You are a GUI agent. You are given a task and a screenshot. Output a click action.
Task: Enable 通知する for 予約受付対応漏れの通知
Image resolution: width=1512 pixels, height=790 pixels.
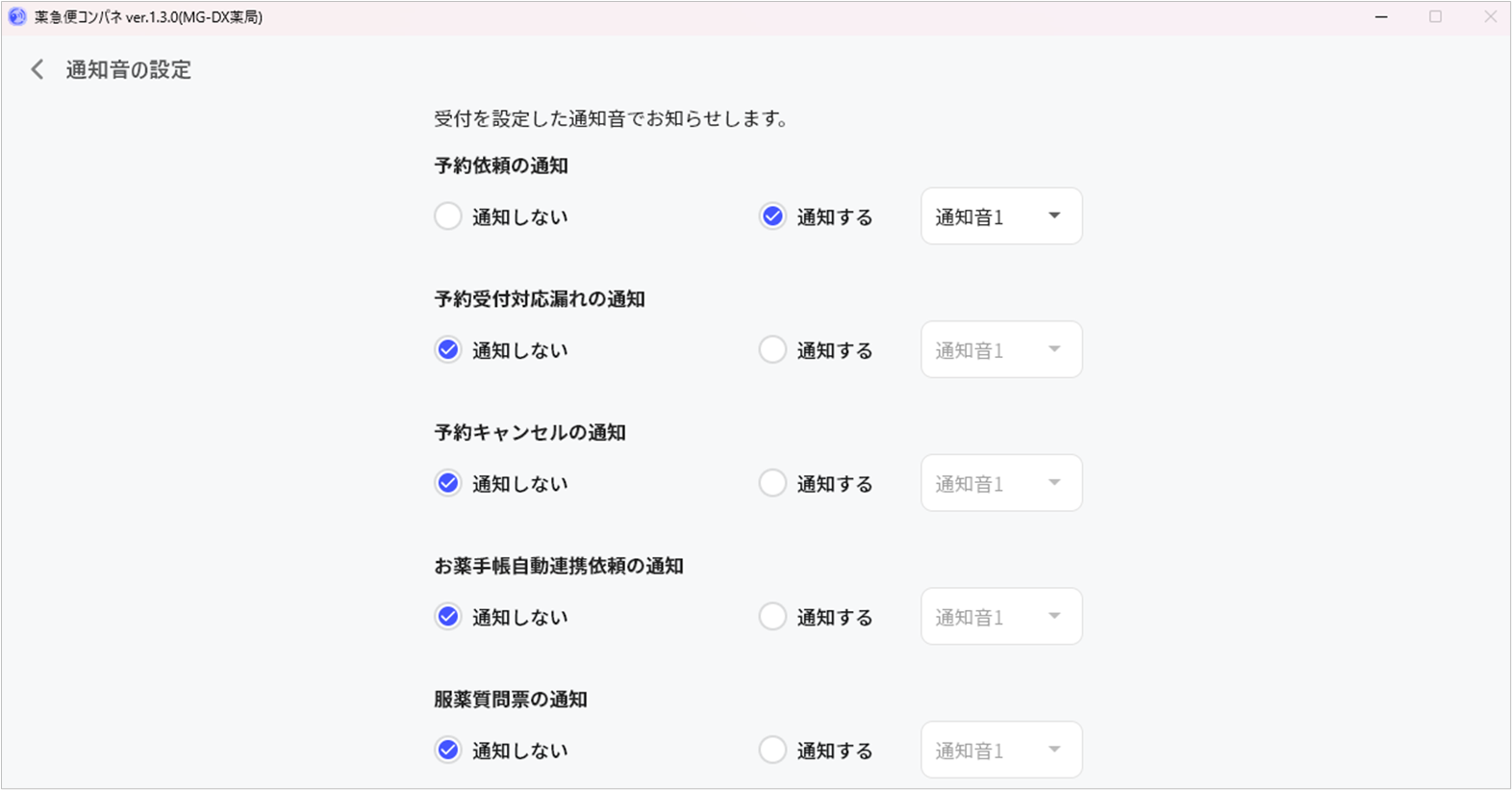772,349
